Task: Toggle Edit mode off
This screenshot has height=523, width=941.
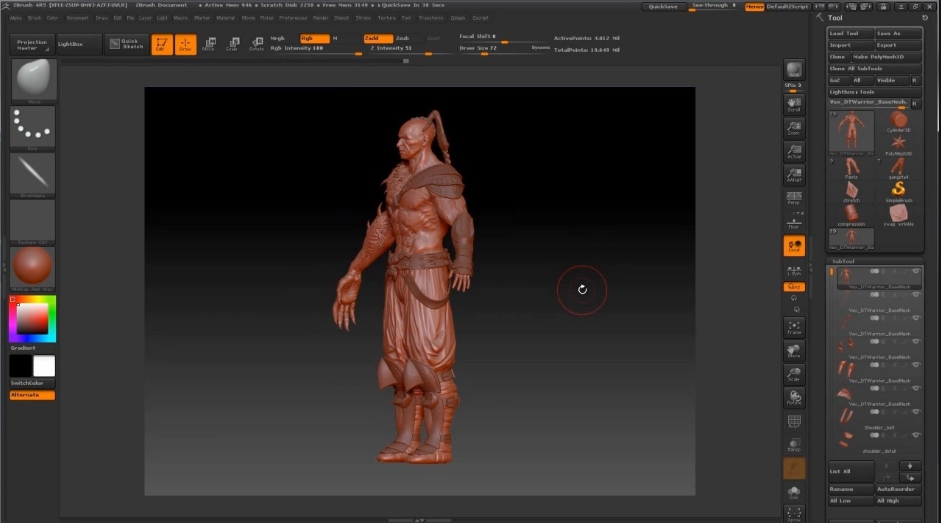Action: point(161,44)
